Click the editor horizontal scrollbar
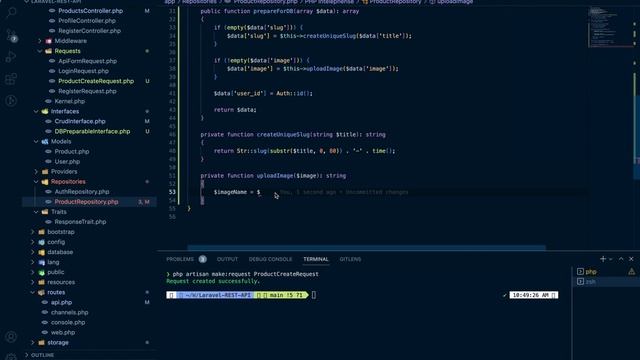The image size is (640, 360). [x=367, y=247]
